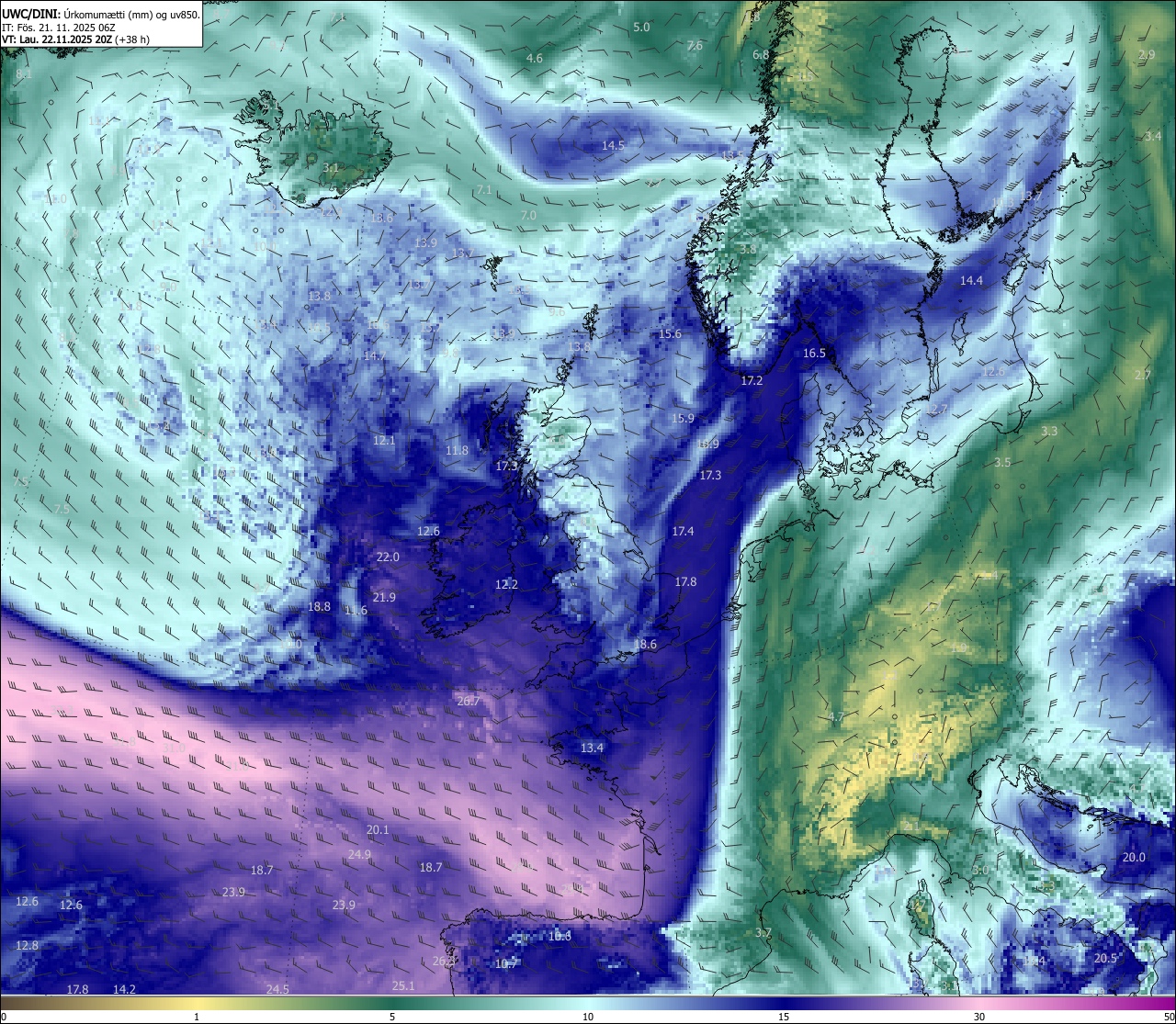This screenshot has width=1176, height=1024.
Task: Click the 2.9 value in the top right
Action: point(1147,55)
